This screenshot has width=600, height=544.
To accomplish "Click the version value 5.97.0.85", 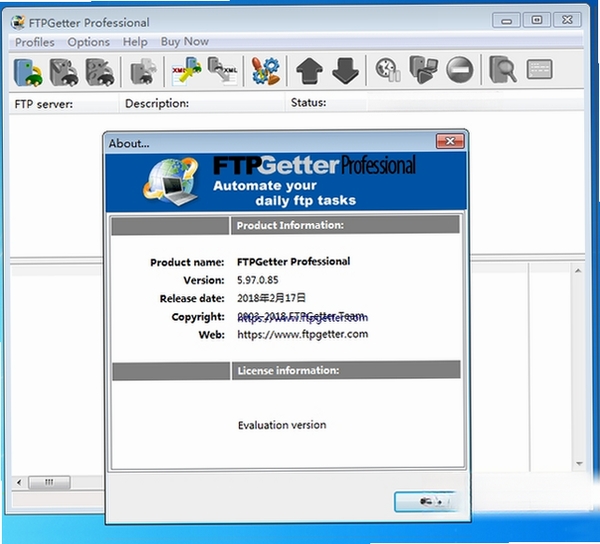I will (258, 280).
